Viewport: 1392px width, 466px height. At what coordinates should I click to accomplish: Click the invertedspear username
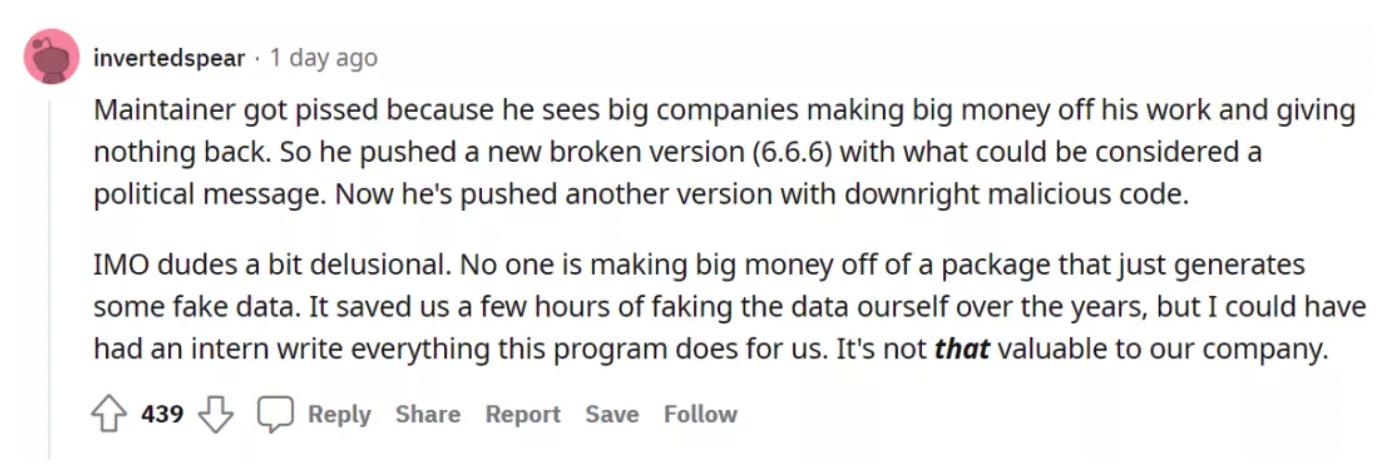pos(168,58)
